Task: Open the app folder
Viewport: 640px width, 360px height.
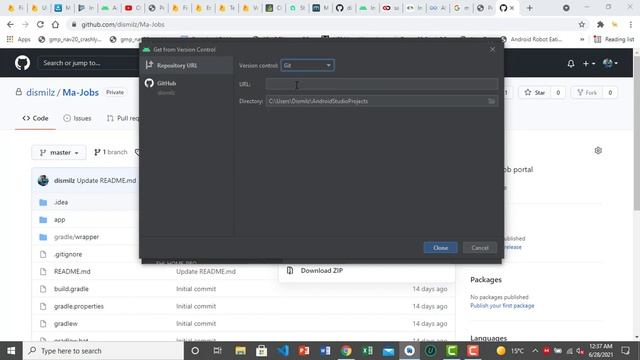Action: point(60,220)
